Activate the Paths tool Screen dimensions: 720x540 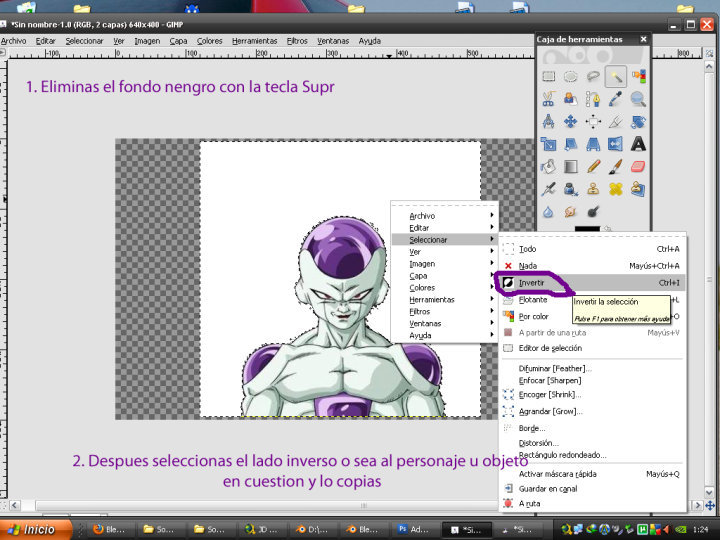pos(593,99)
